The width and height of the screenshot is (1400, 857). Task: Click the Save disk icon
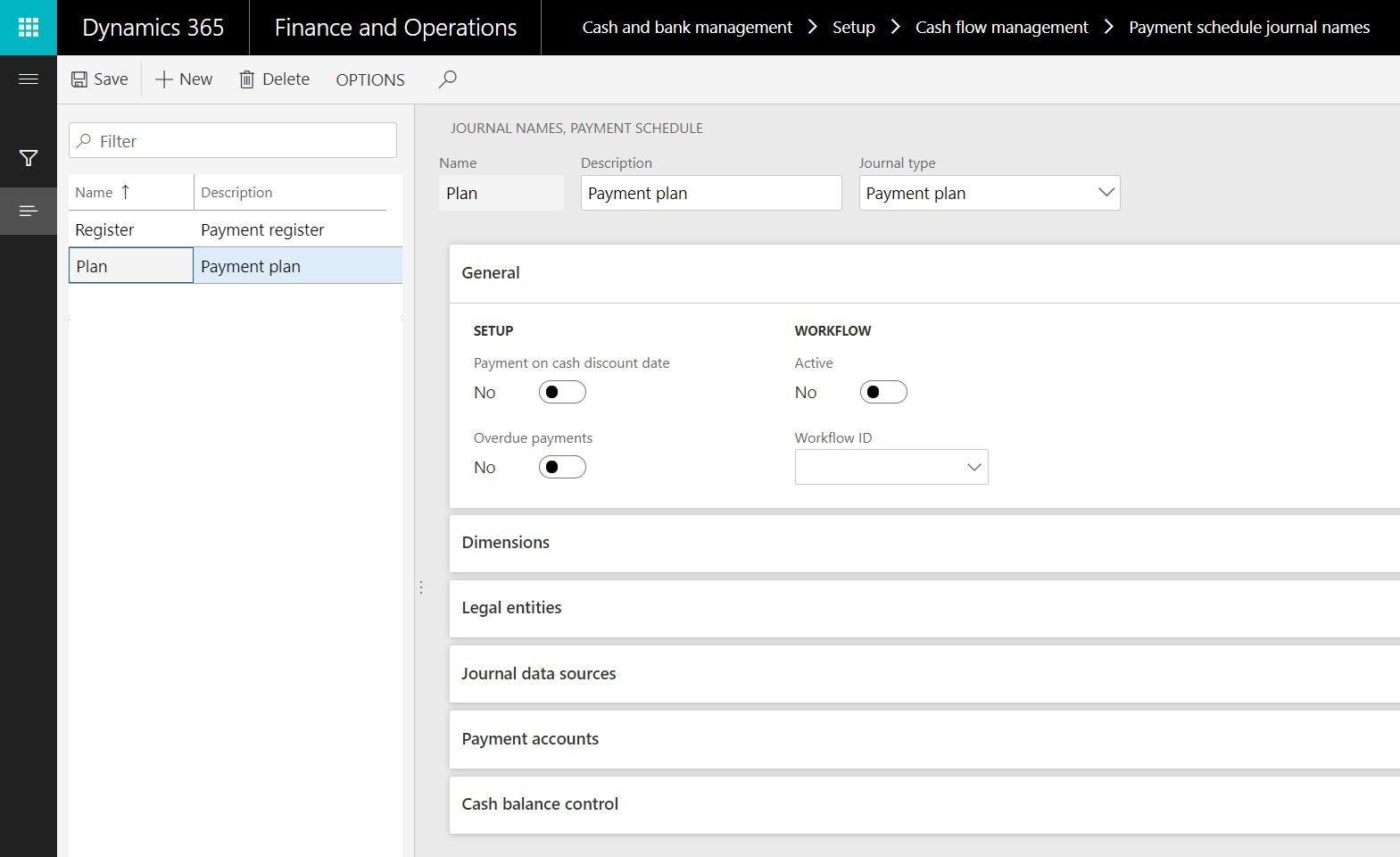(79, 79)
